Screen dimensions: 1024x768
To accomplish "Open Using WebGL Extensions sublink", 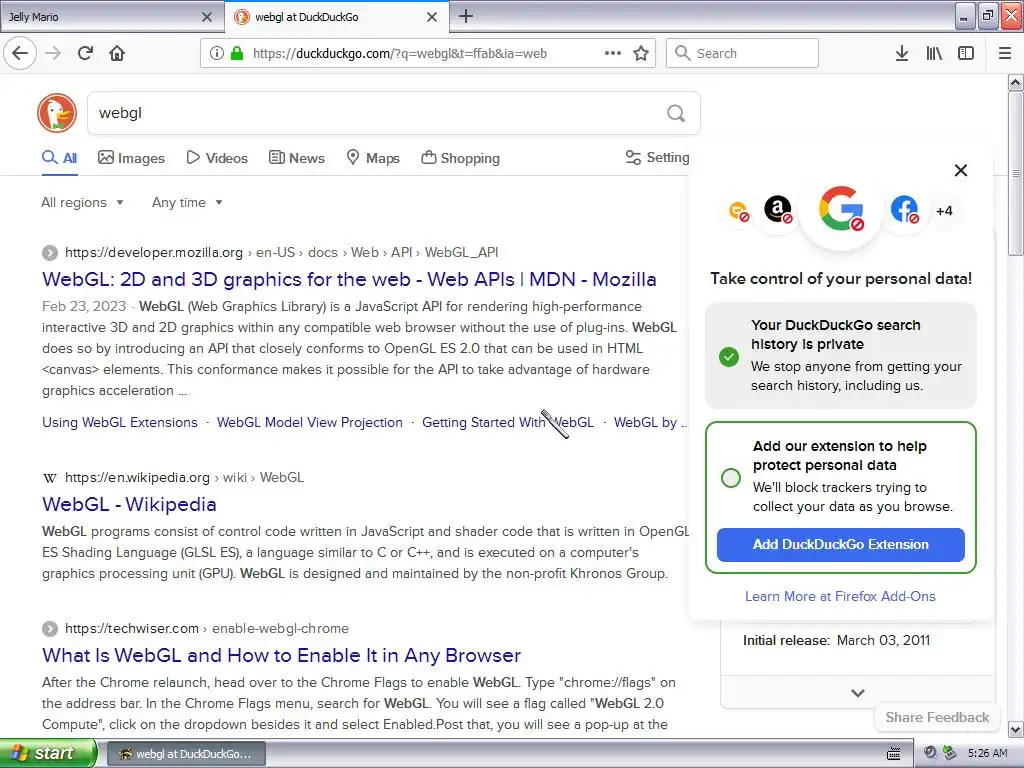I will pyautogui.click(x=120, y=423).
